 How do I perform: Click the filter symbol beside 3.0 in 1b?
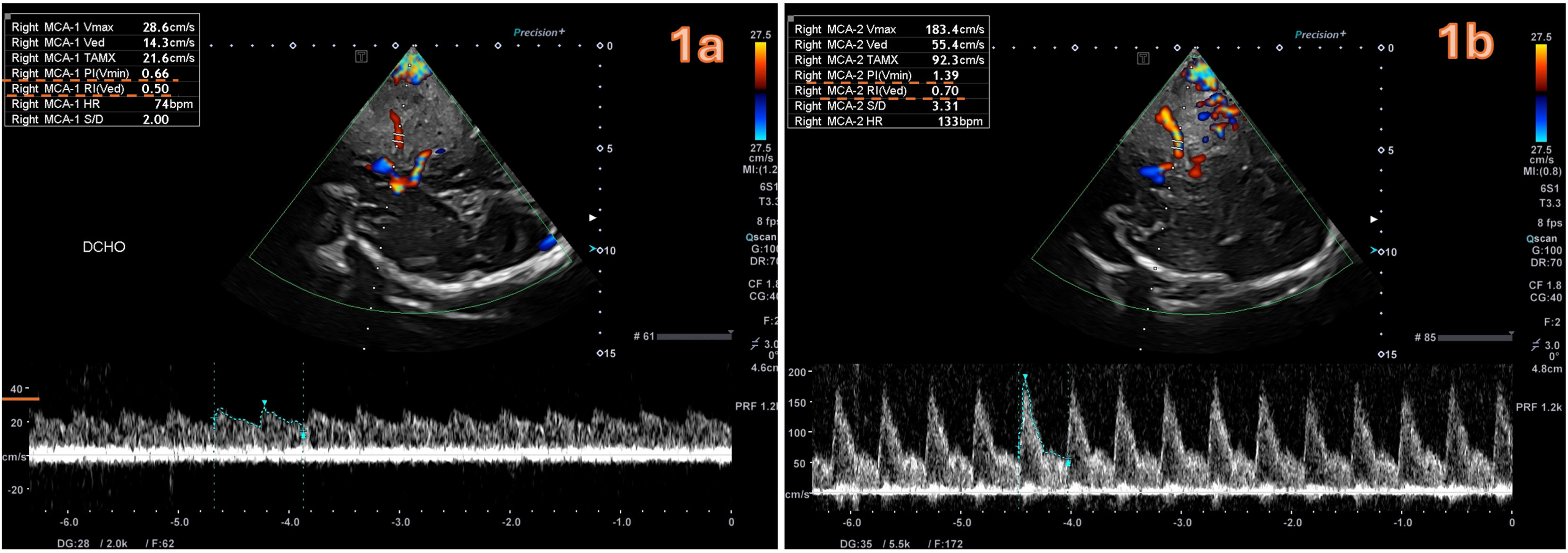coord(1536,344)
